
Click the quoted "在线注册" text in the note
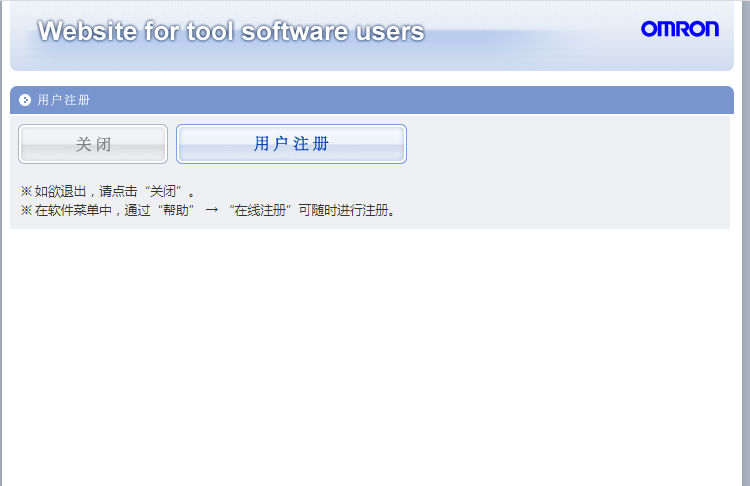(260, 210)
